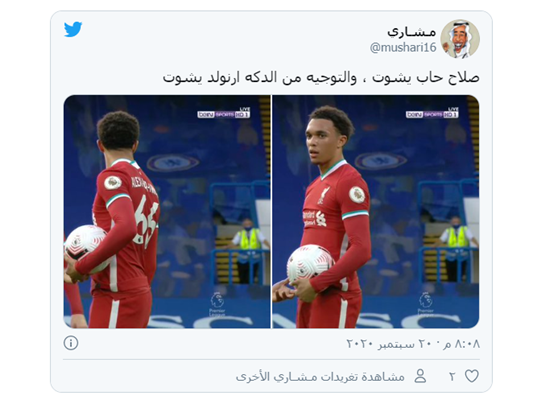550x400 pixels.
Task: Click the Premier League watermark in left photo
Action: 217,304
